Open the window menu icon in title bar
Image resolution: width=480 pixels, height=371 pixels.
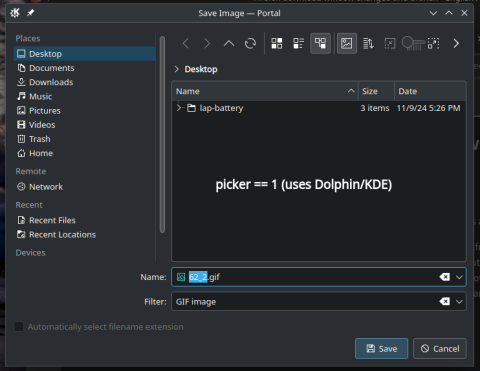point(15,13)
